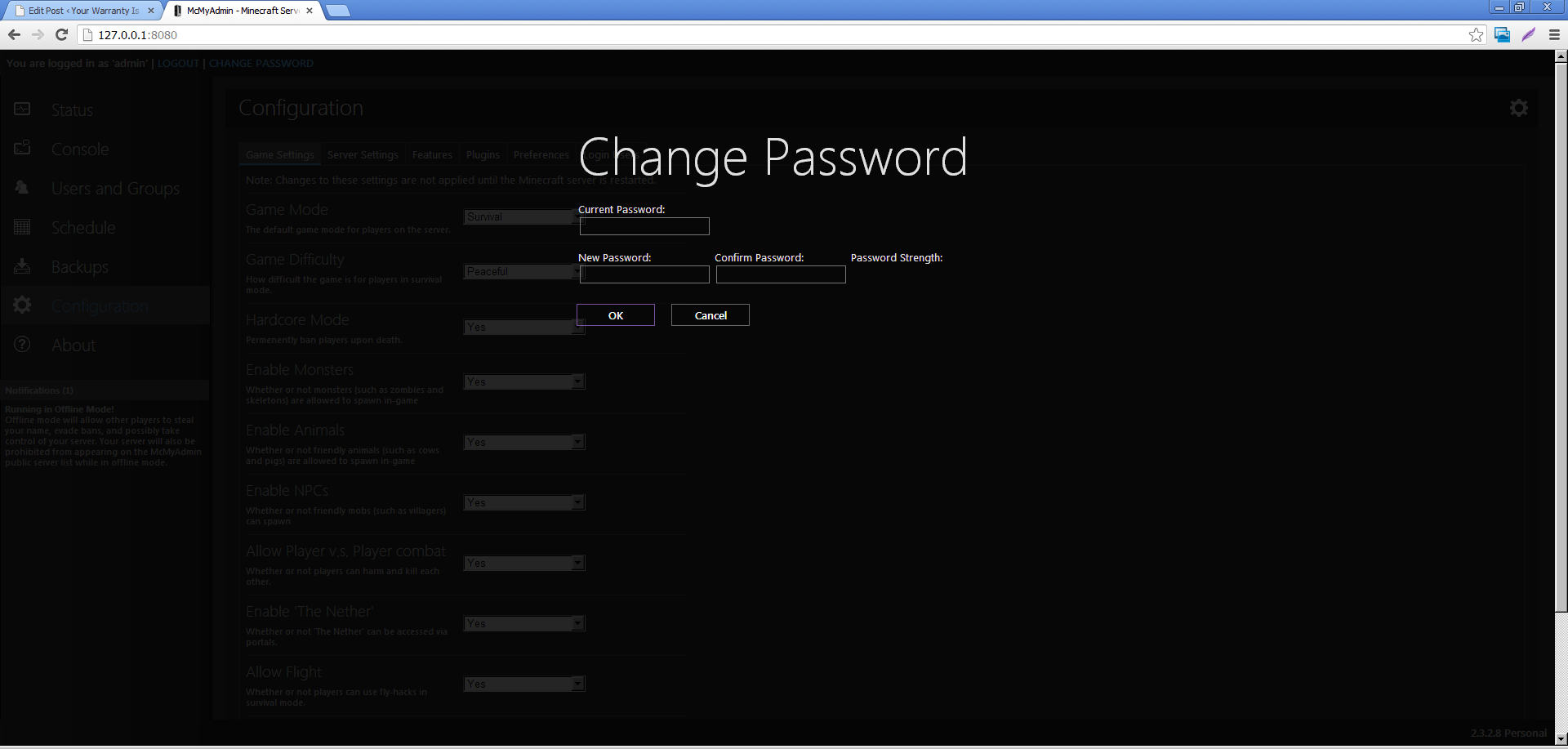
Task: Open the About question mark icon
Action: [22, 344]
